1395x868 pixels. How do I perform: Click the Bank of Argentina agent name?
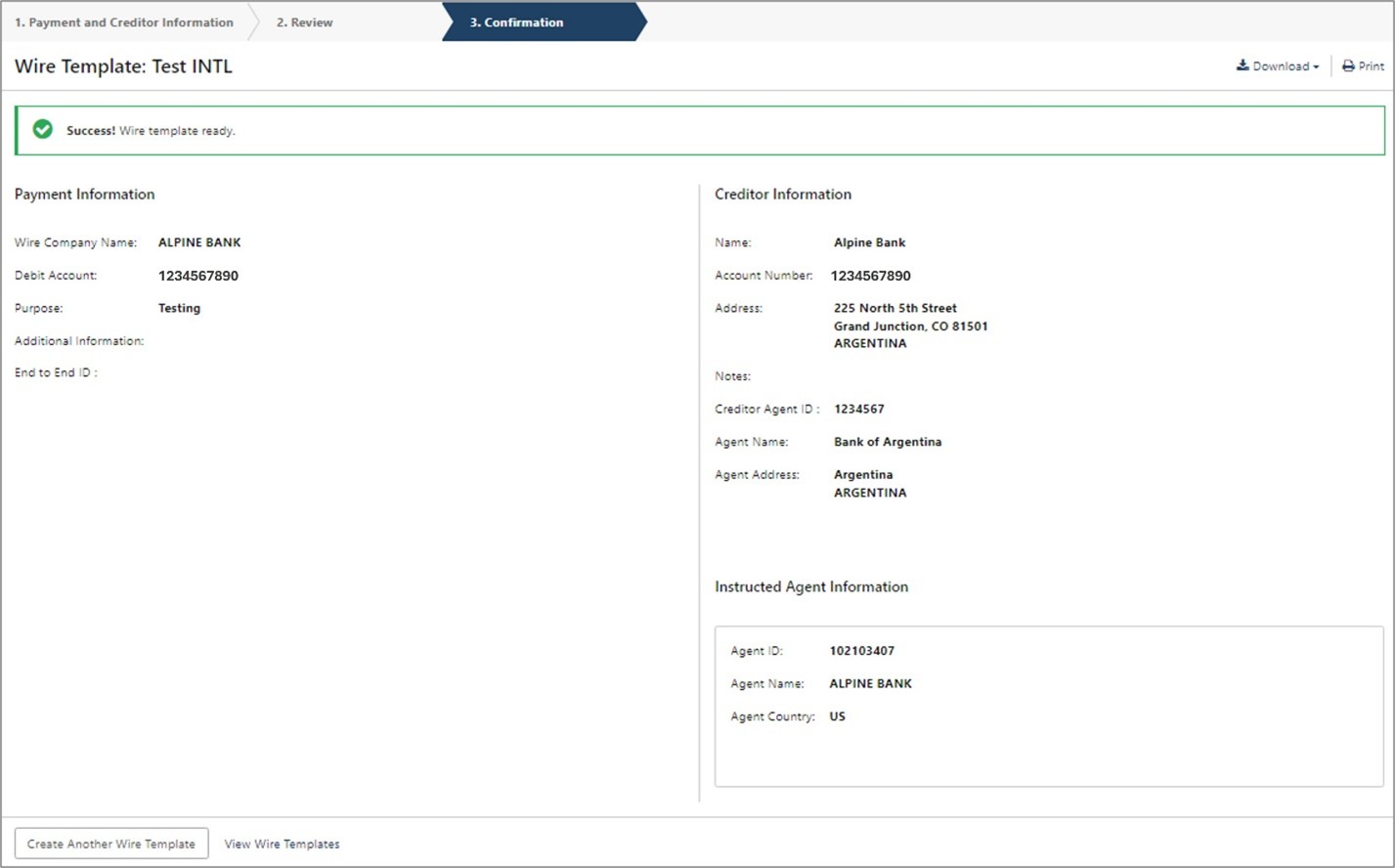887,442
